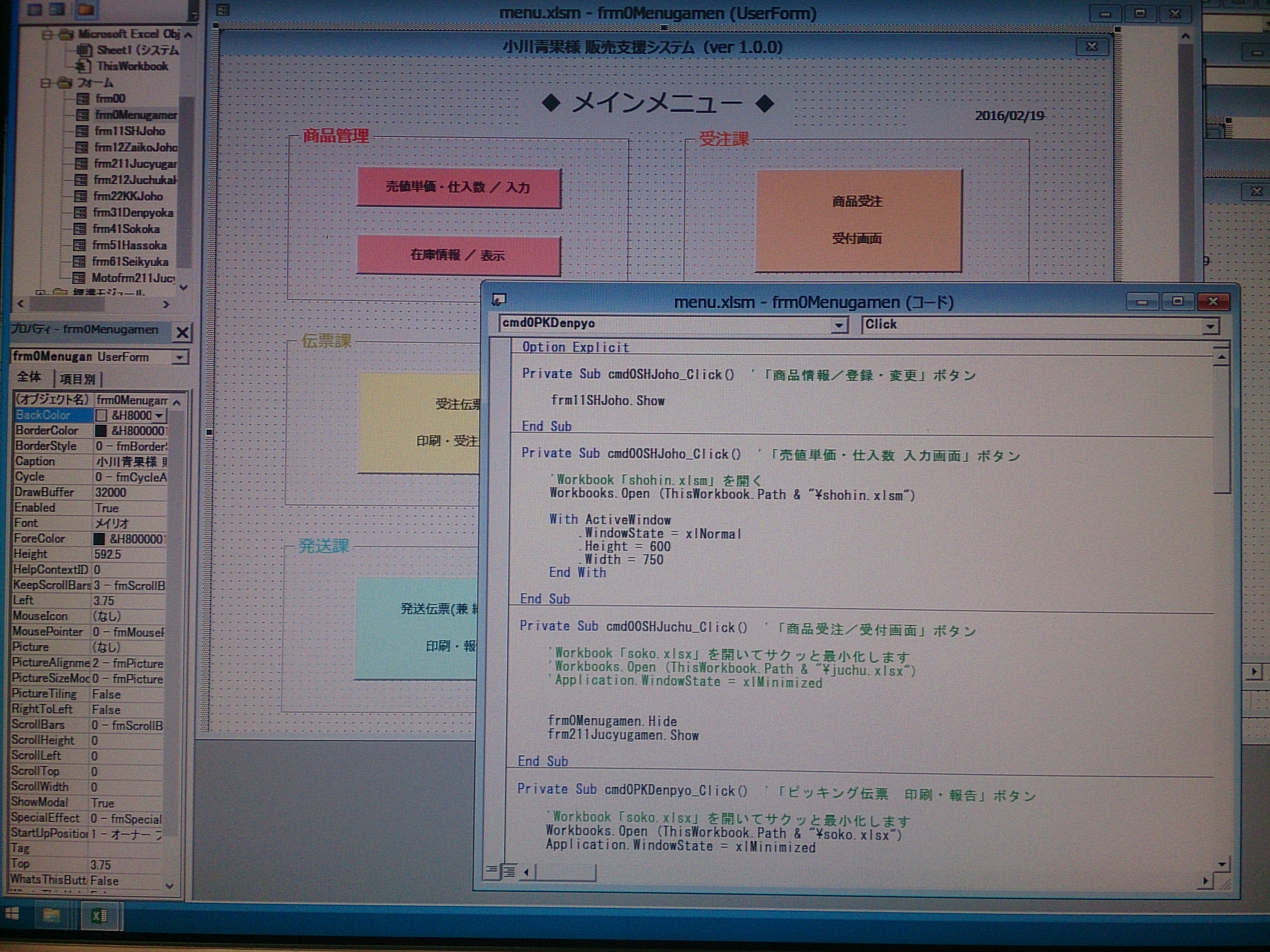The height and width of the screenshot is (952, 1270).
Task: Select form frm212Juchukakunin in the project tree
Action: [x=135, y=180]
